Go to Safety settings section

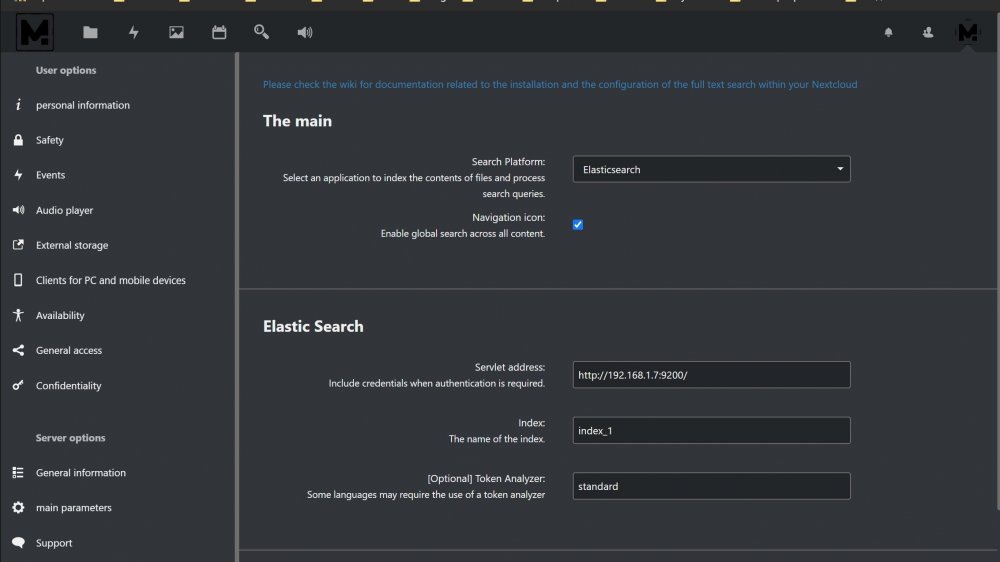[50, 140]
